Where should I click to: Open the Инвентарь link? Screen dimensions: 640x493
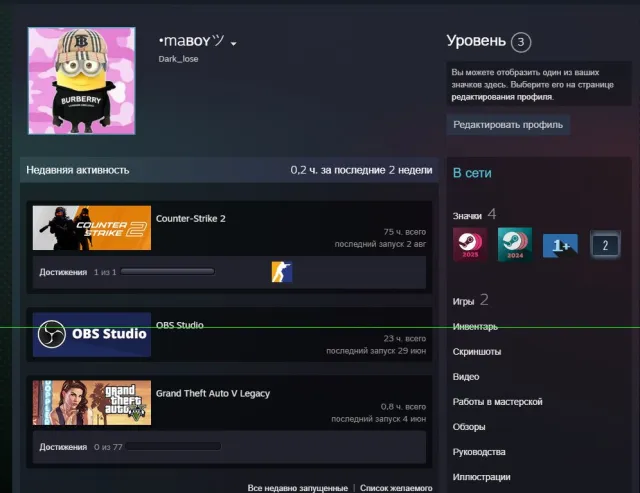[x=475, y=327]
